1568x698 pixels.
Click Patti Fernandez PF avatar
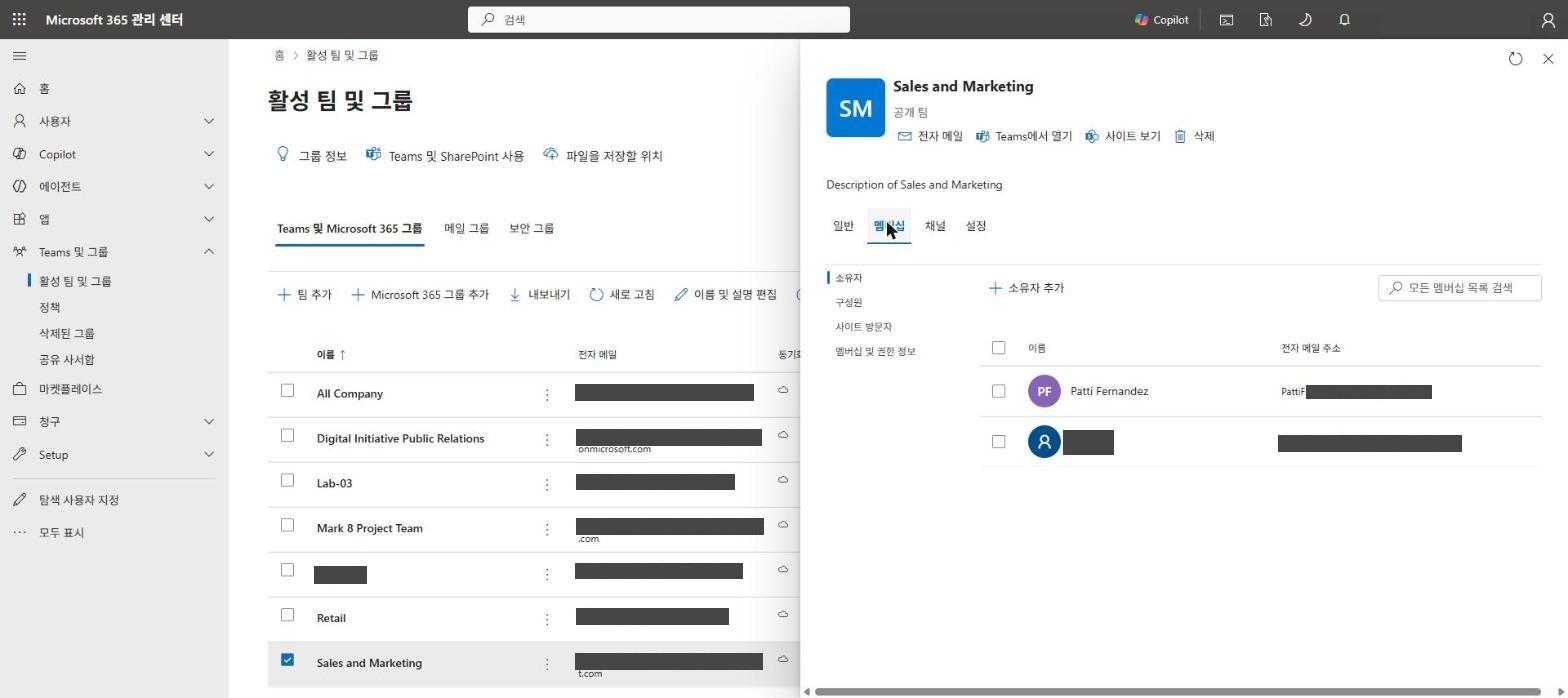point(1044,391)
